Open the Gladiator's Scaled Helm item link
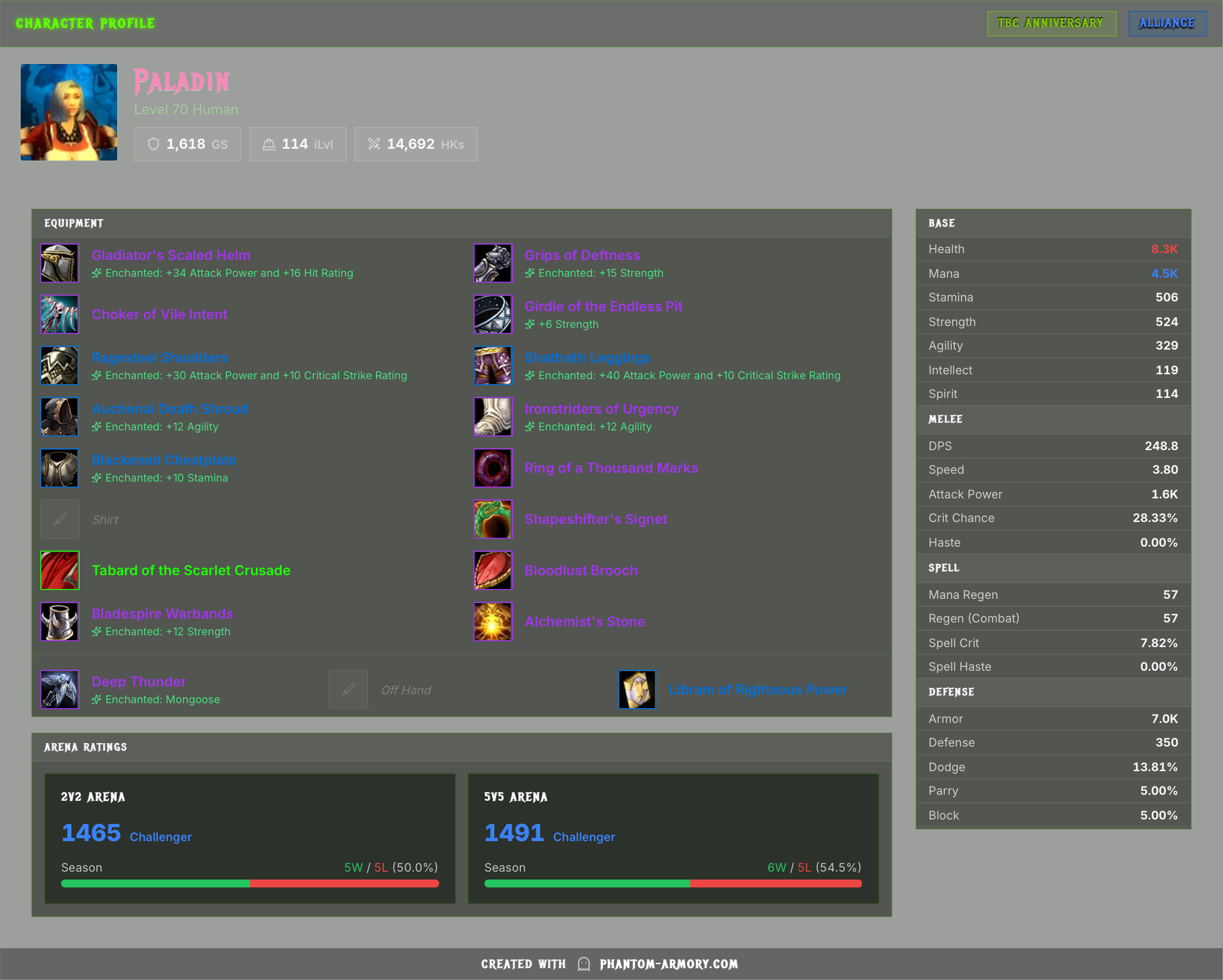1223x980 pixels. pyautogui.click(x=171, y=256)
